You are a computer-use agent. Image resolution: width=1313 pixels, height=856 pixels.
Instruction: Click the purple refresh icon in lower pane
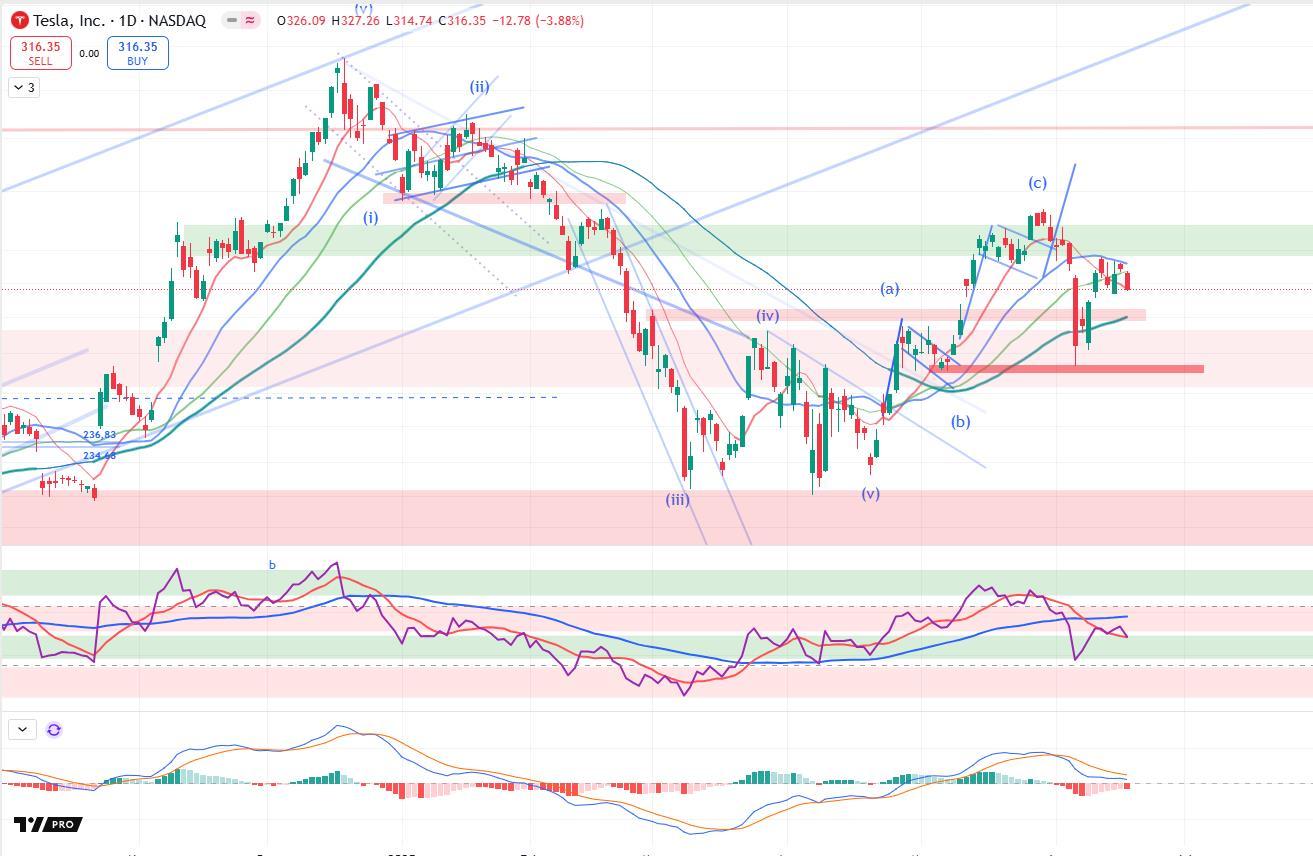click(x=54, y=730)
